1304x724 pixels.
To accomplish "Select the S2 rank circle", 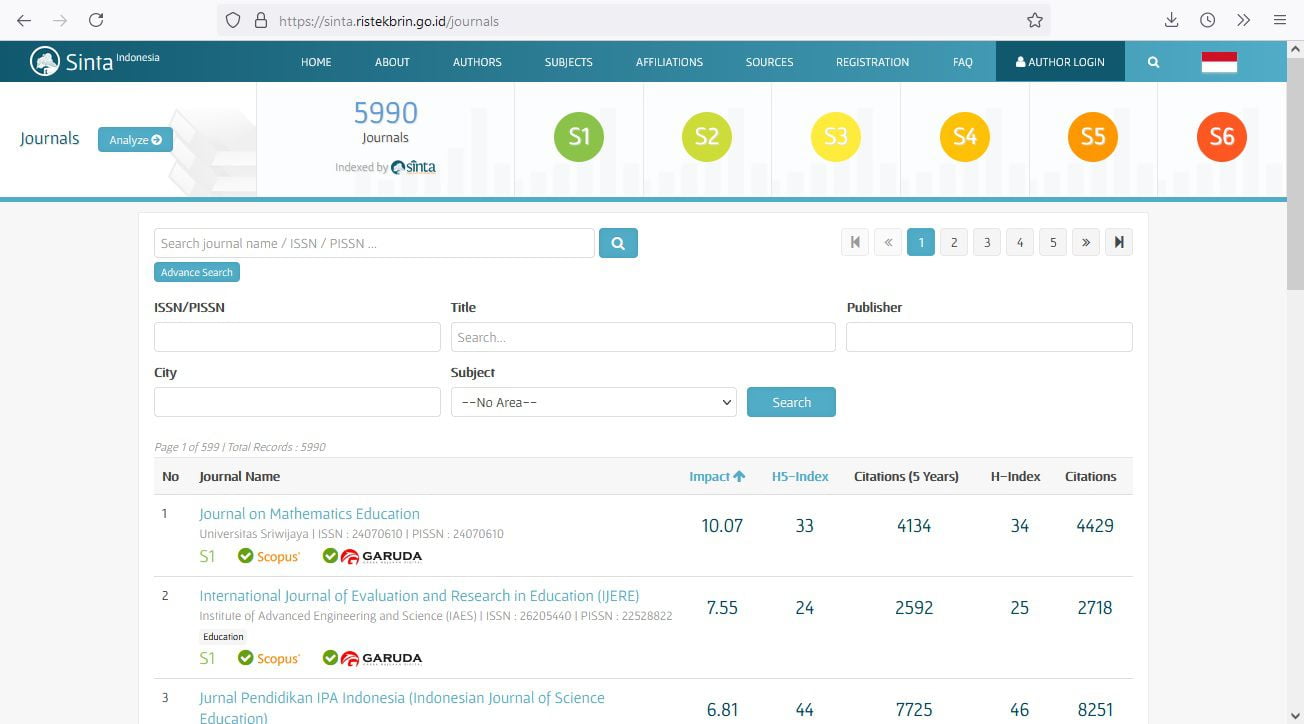I will pos(707,137).
